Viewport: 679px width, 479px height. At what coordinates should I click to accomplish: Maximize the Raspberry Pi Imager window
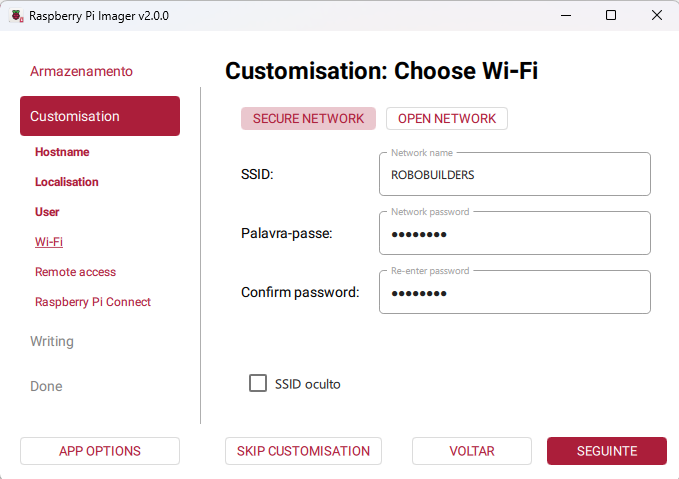(610, 16)
